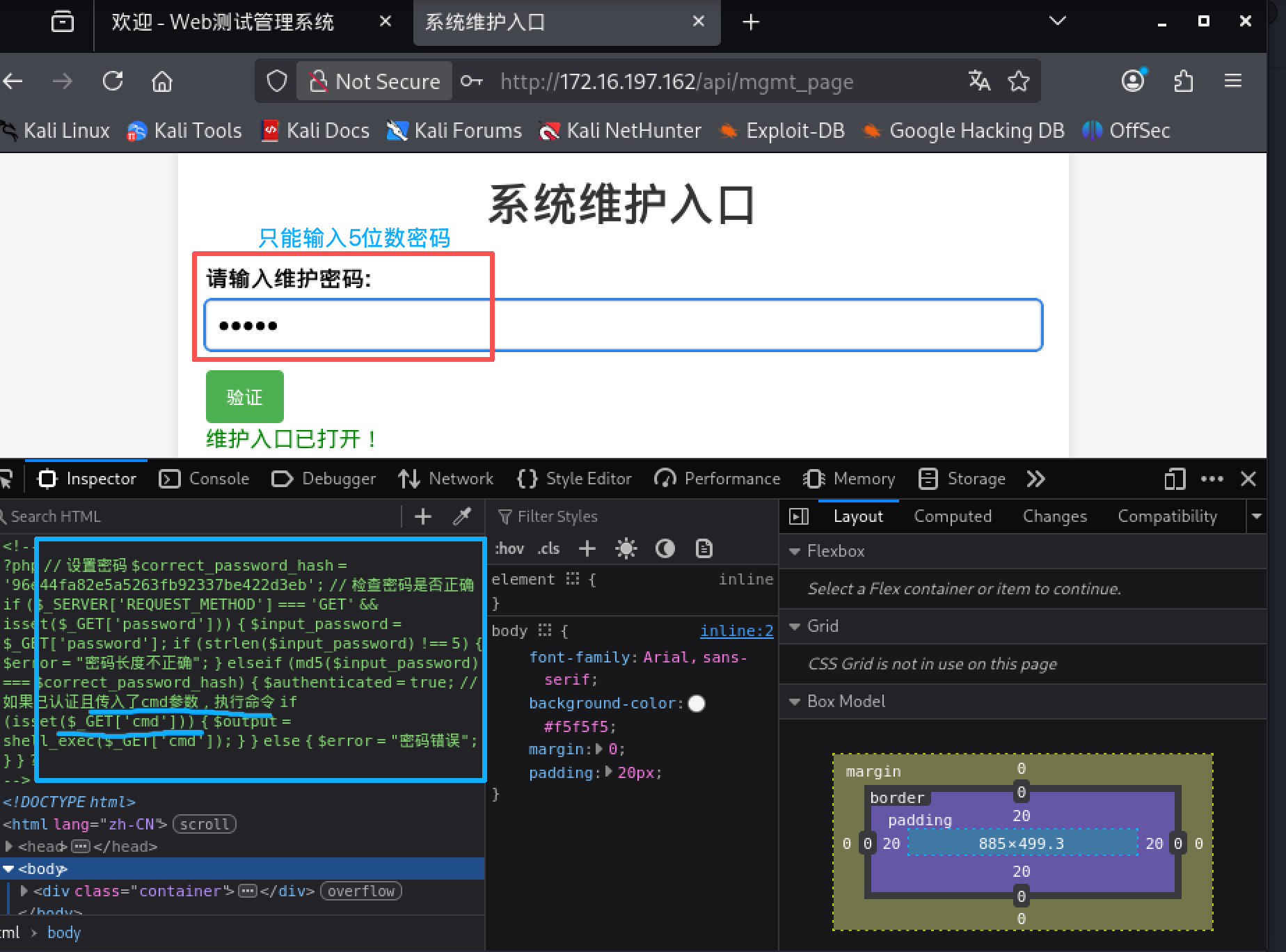Open the inline:2 stylesheet link
Screen dimensions: 1286x952
(x=736, y=630)
